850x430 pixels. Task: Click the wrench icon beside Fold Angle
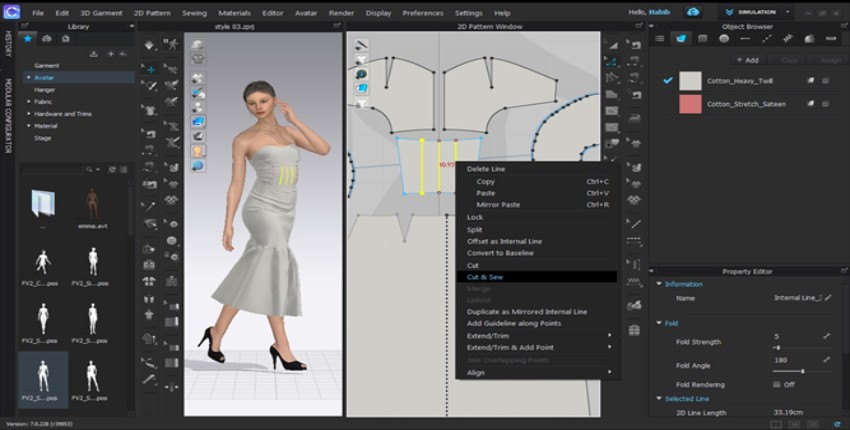click(826, 360)
